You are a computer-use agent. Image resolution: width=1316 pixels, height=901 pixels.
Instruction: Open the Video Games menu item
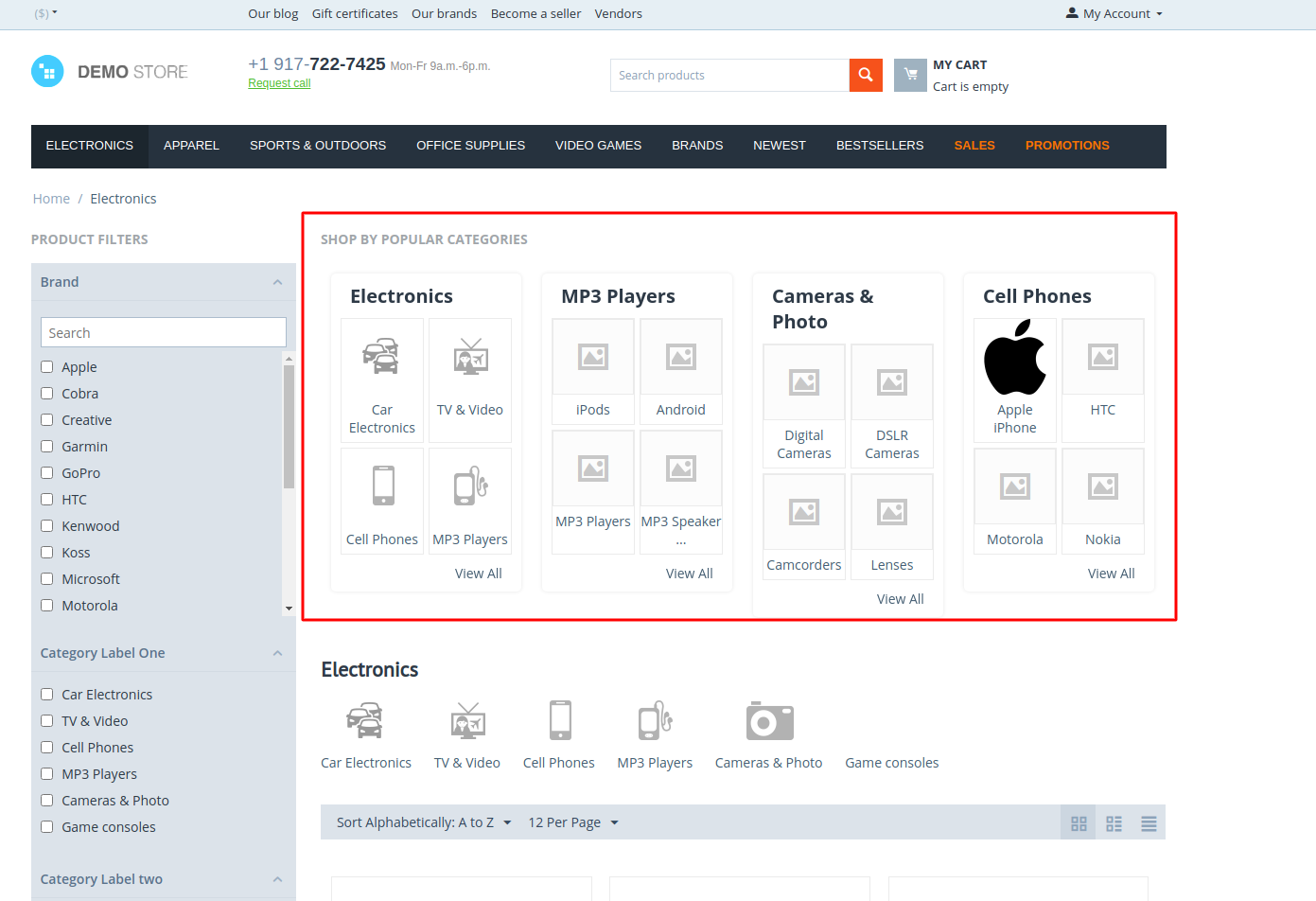coord(598,146)
